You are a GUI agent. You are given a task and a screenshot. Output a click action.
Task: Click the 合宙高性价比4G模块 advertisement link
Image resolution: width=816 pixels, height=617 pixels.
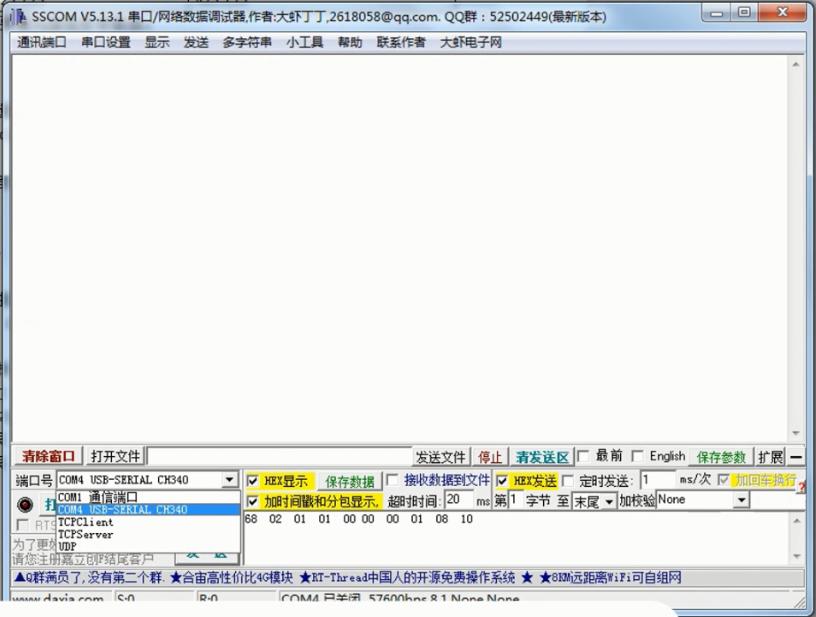click(232, 578)
